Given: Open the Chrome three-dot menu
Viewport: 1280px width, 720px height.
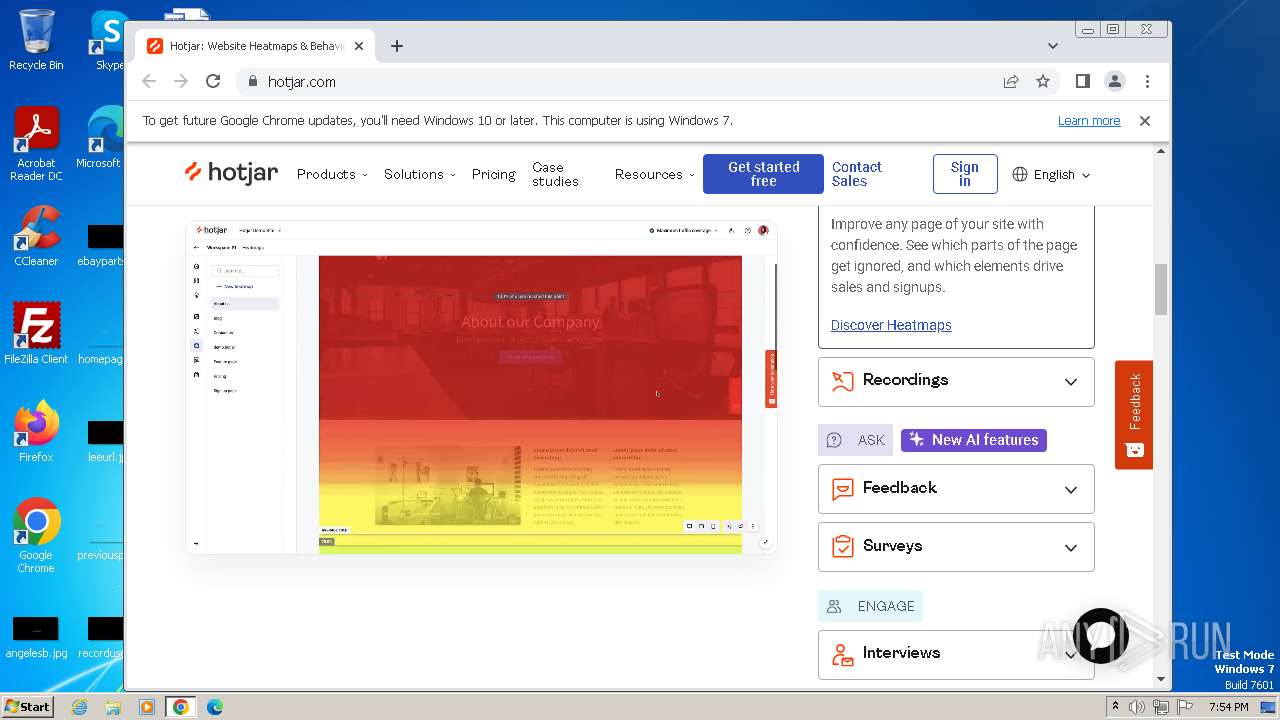Looking at the screenshot, I should (1147, 81).
